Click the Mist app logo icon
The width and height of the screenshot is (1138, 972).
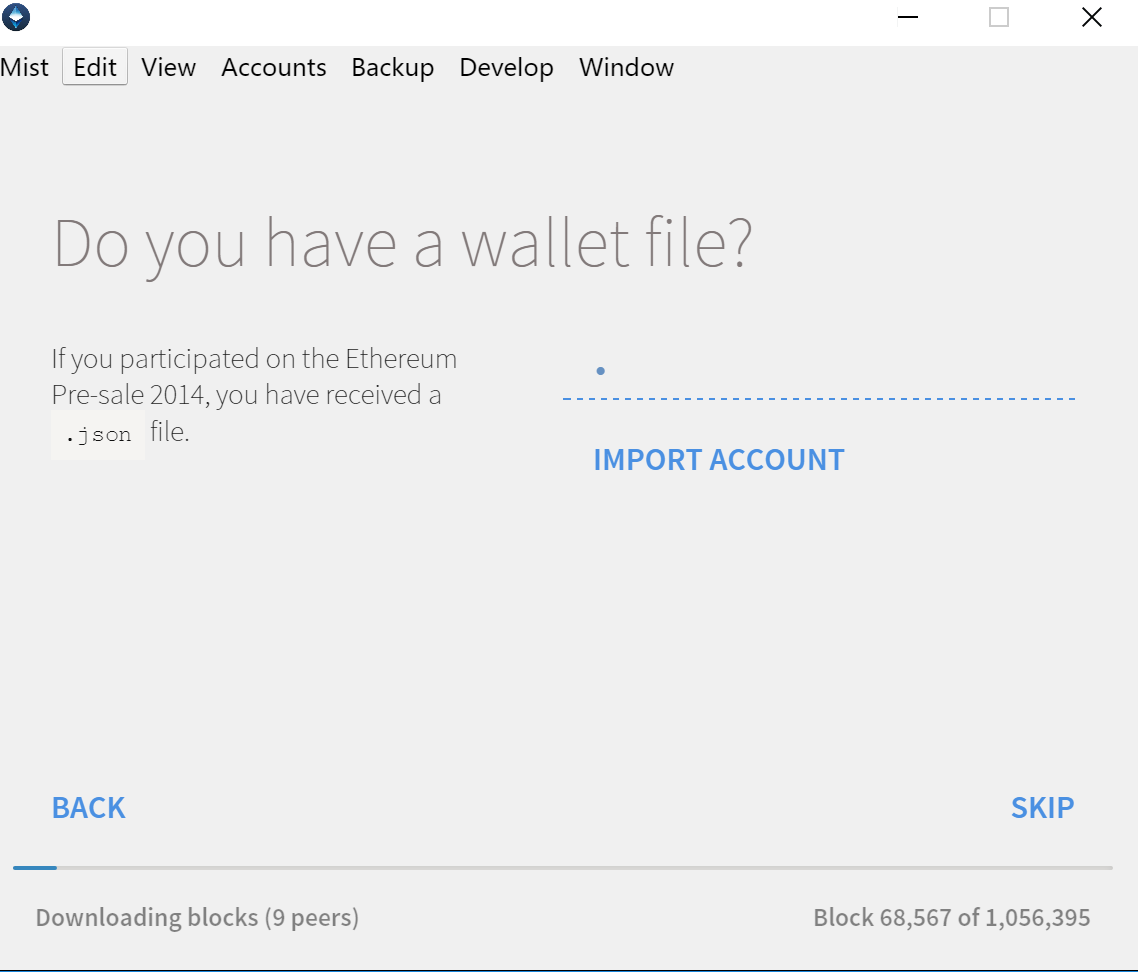tap(16, 17)
